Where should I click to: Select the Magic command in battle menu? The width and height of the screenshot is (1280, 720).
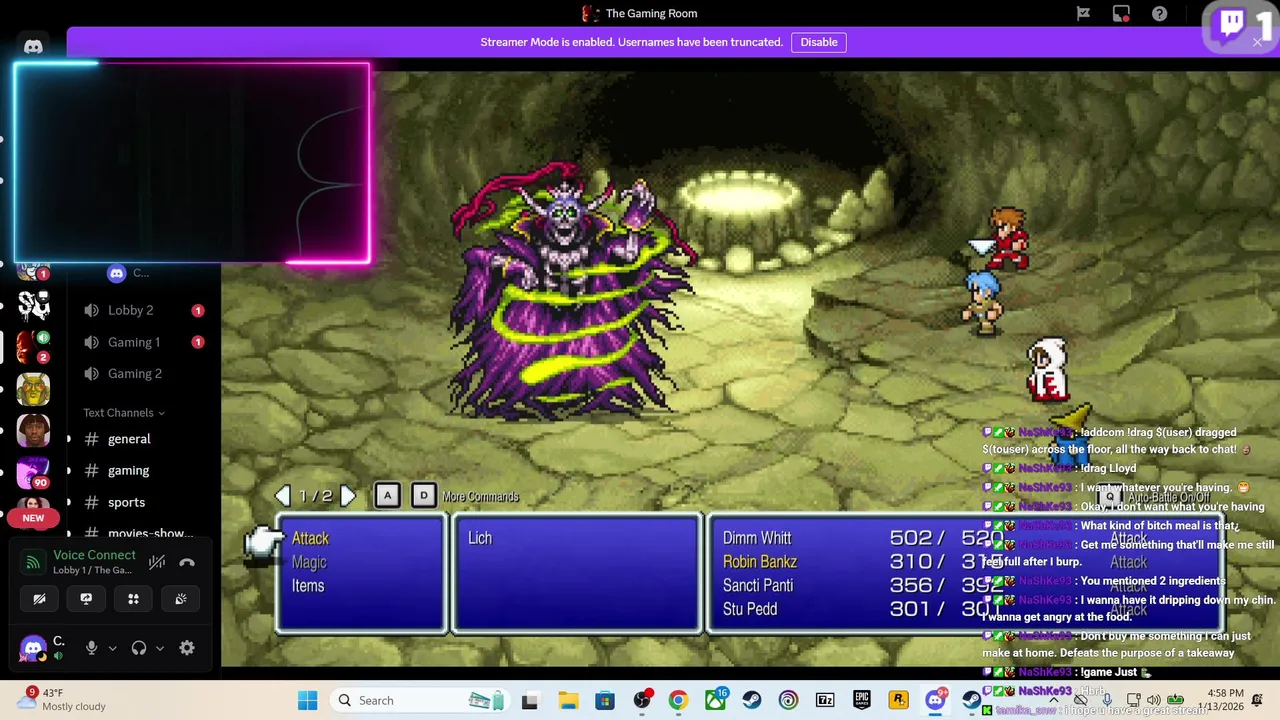pos(309,562)
